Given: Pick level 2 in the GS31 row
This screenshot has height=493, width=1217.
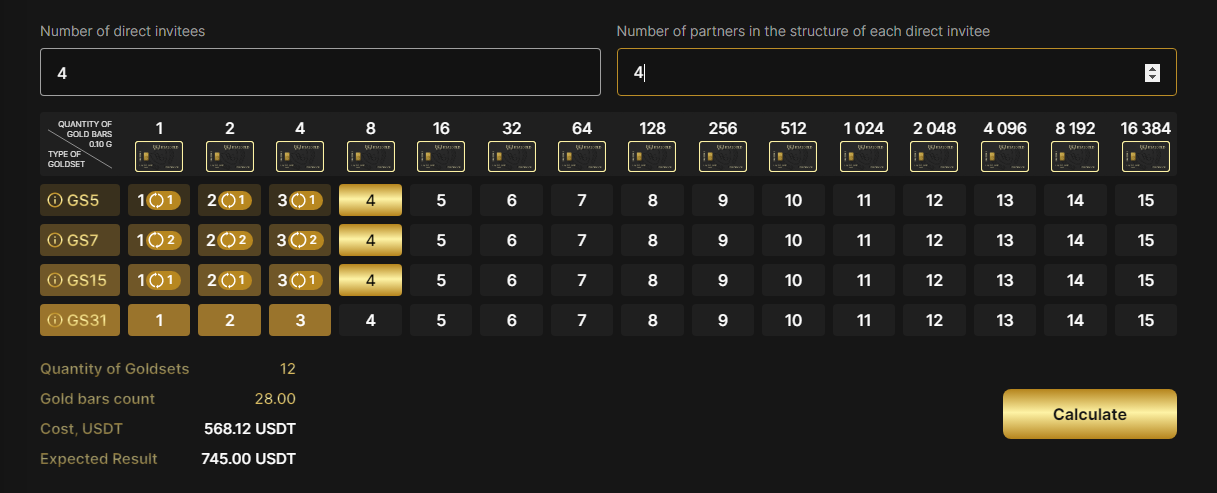Looking at the screenshot, I should click(229, 321).
